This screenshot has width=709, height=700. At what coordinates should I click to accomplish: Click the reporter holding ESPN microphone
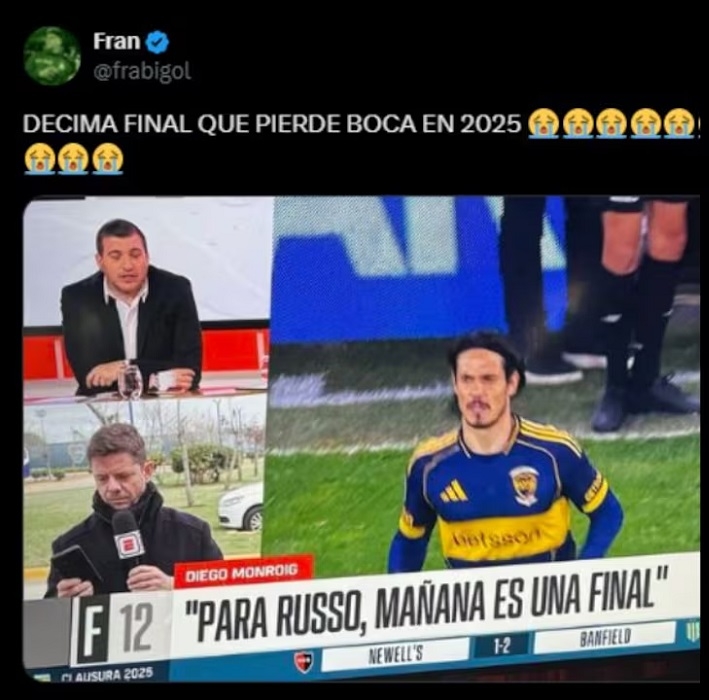tap(131, 513)
